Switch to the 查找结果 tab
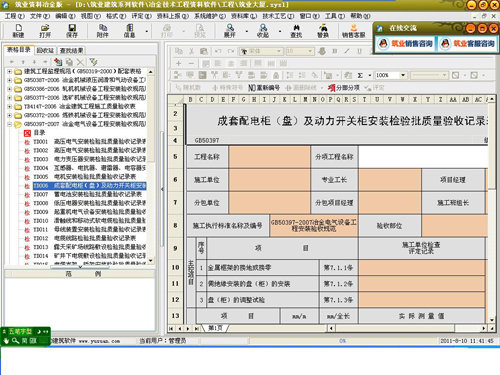Image resolution: width=500 pixels, height=375 pixels. [x=72, y=50]
